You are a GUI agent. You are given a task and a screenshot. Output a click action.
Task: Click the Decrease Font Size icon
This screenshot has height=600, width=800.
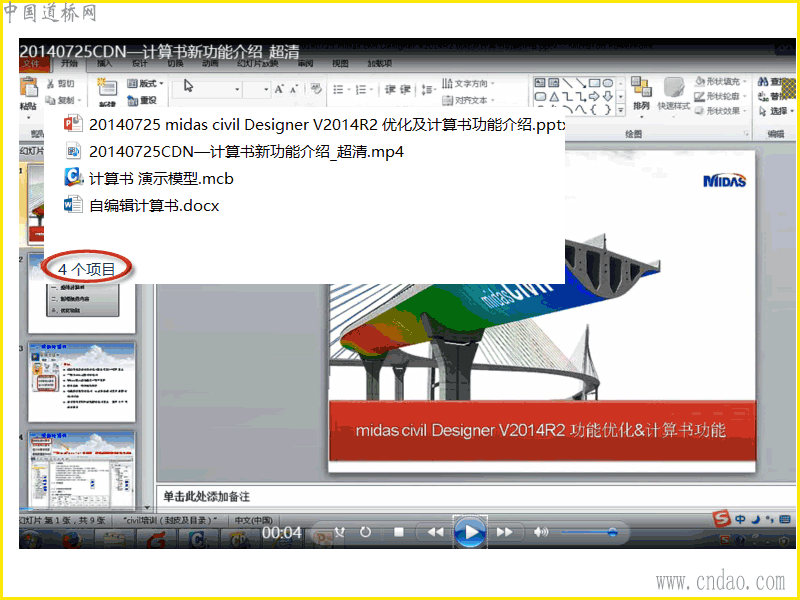coord(294,89)
